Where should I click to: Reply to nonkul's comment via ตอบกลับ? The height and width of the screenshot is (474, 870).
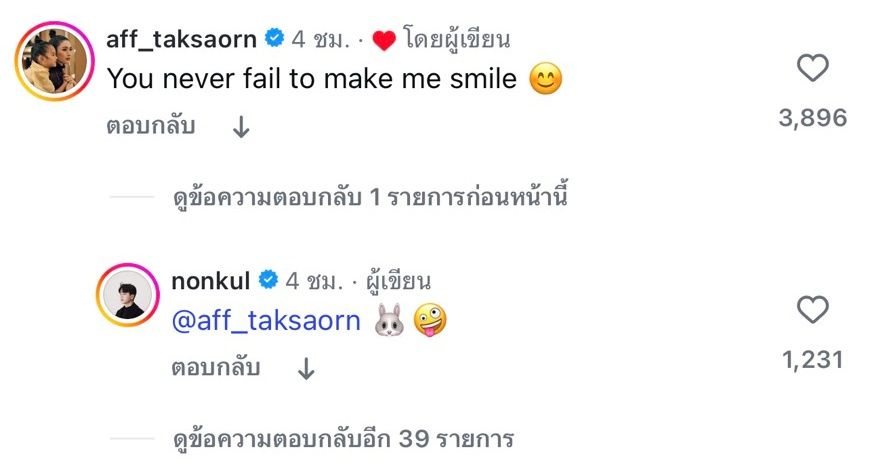(x=217, y=368)
